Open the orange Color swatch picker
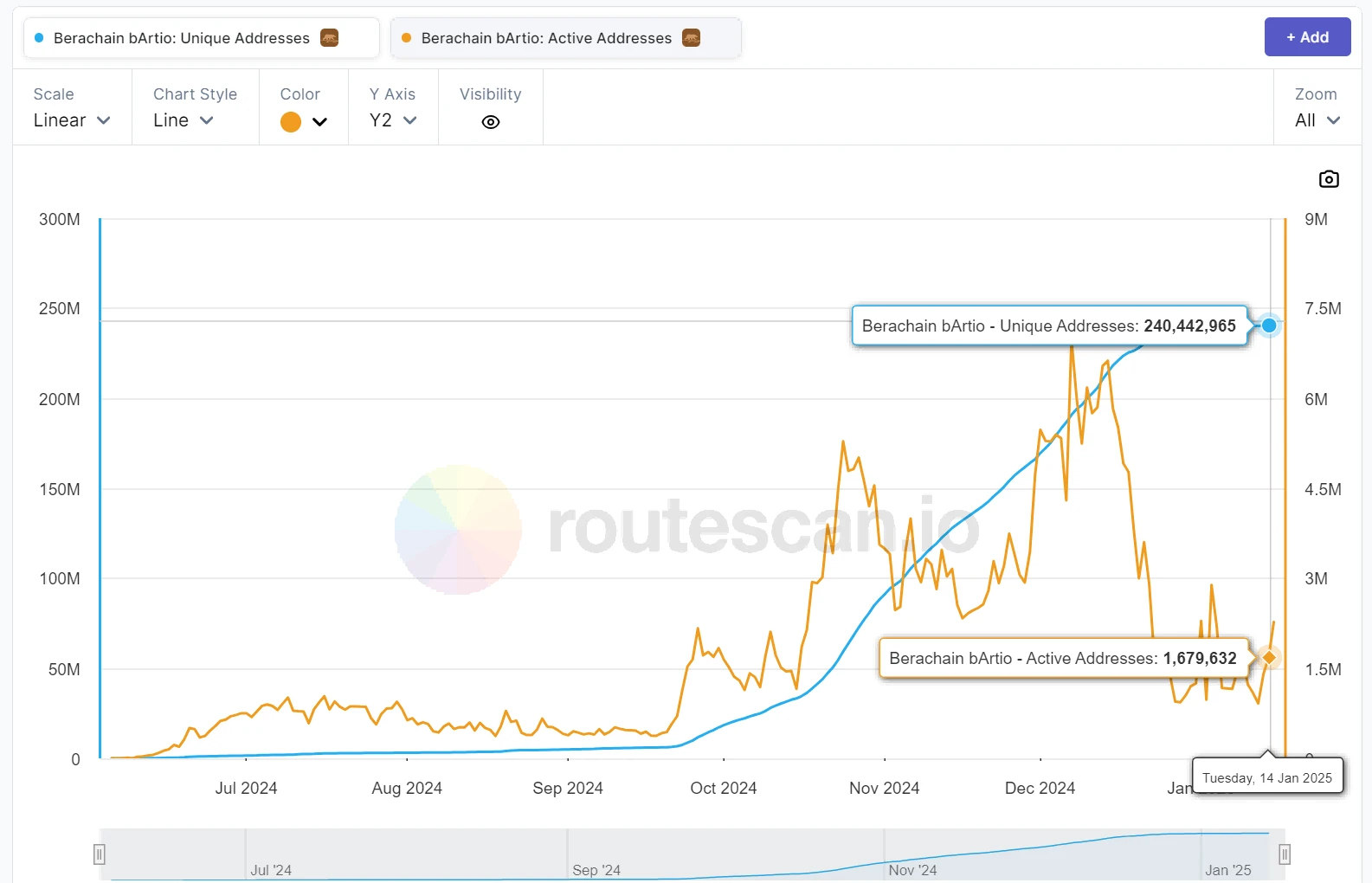 304,122
